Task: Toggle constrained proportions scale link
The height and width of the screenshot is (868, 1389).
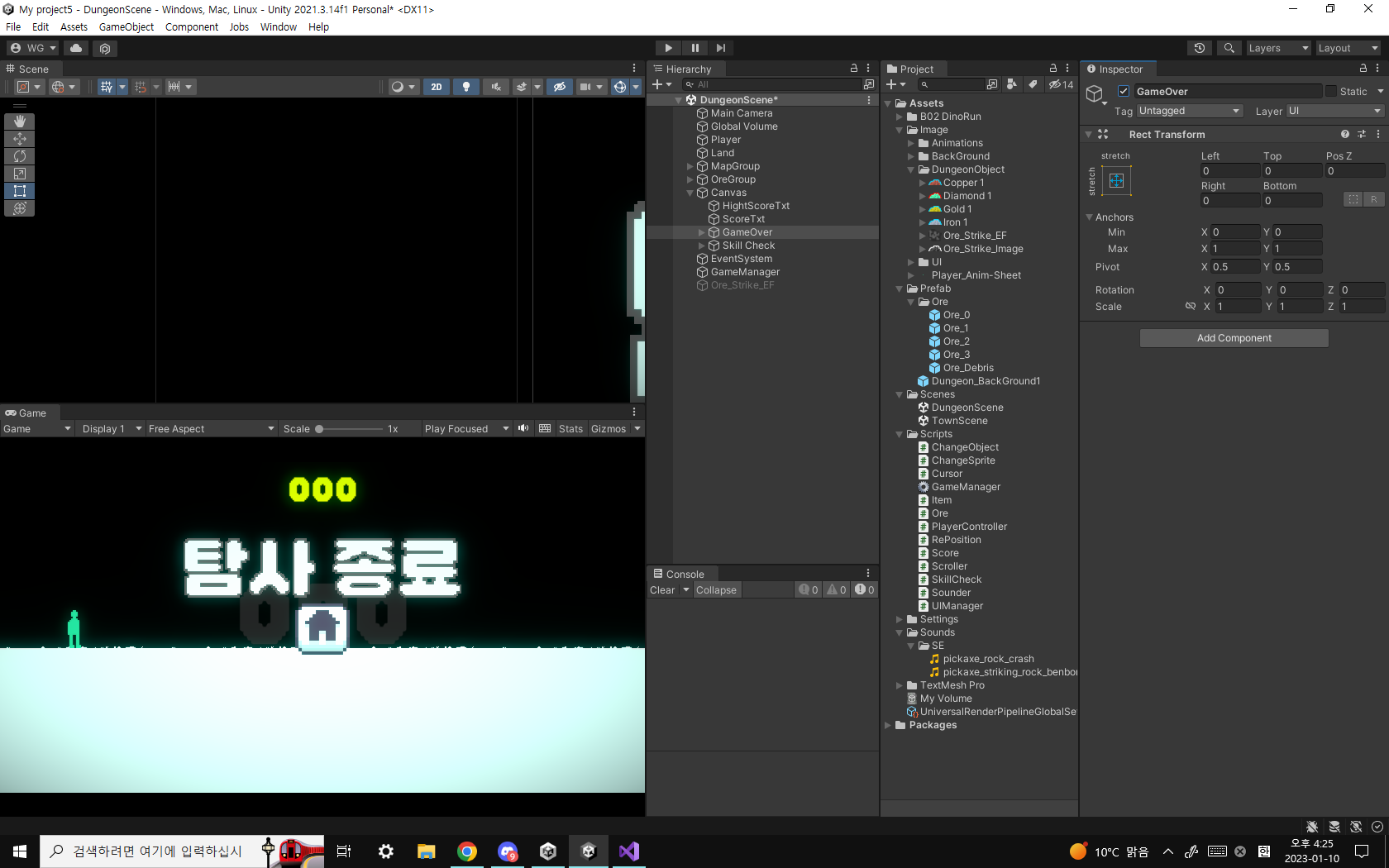Action: point(1191,307)
